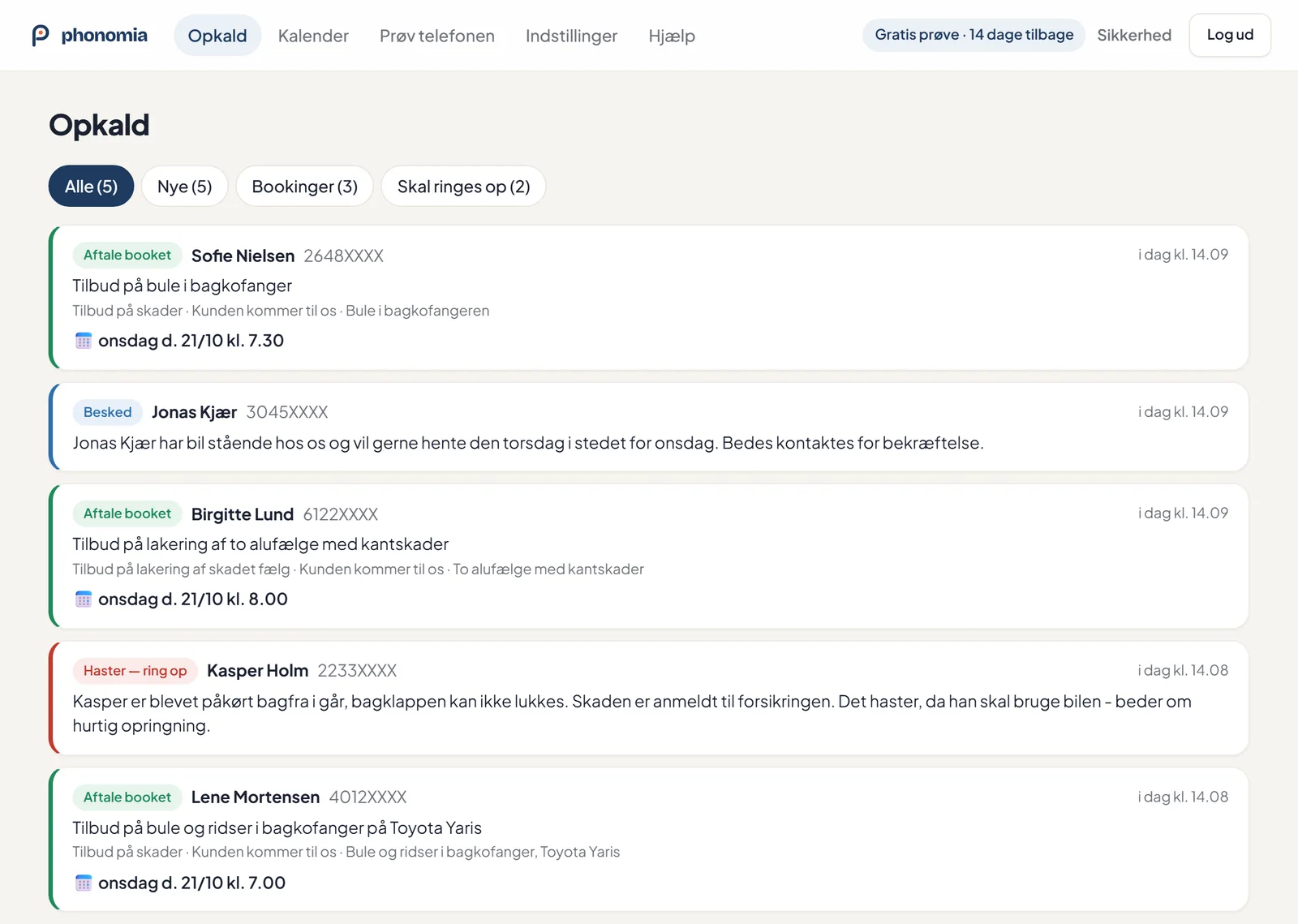Viewport: 1298px width, 924px height.
Task: Click Aftale booket tag on Lene Mortensen
Action: coord(127,797)
